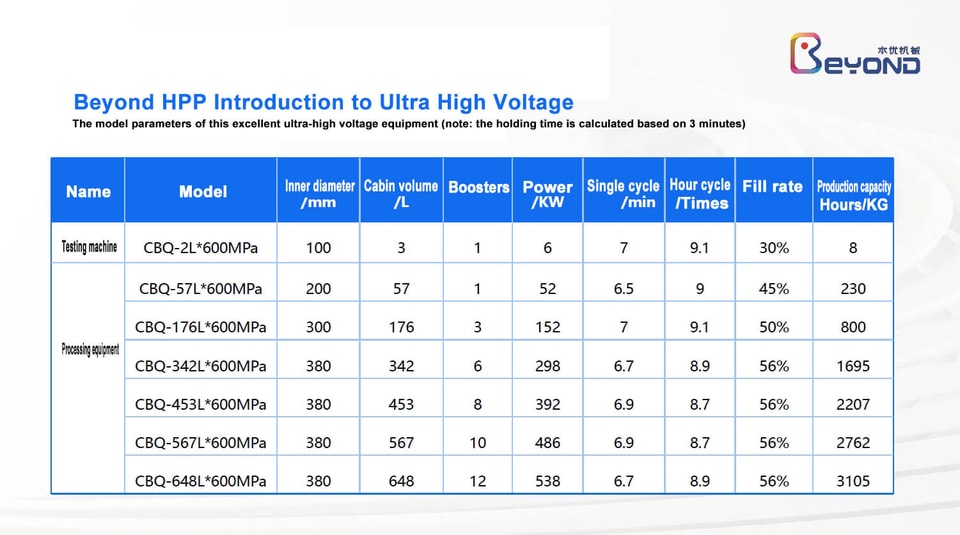Select the Hour cycle /Times header
The image size is (960, 535).
700,193
